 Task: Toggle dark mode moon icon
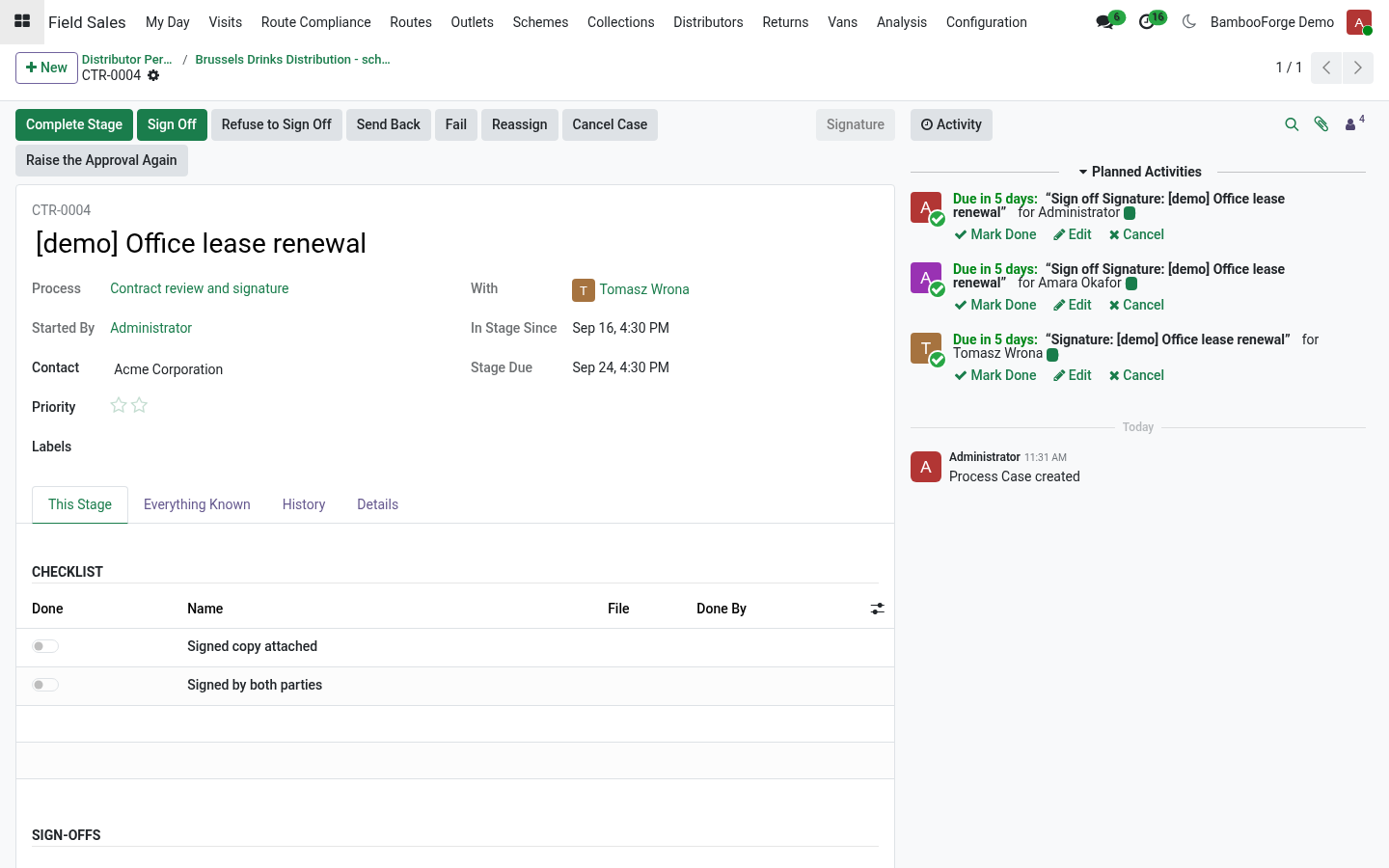coord(1189,21)
